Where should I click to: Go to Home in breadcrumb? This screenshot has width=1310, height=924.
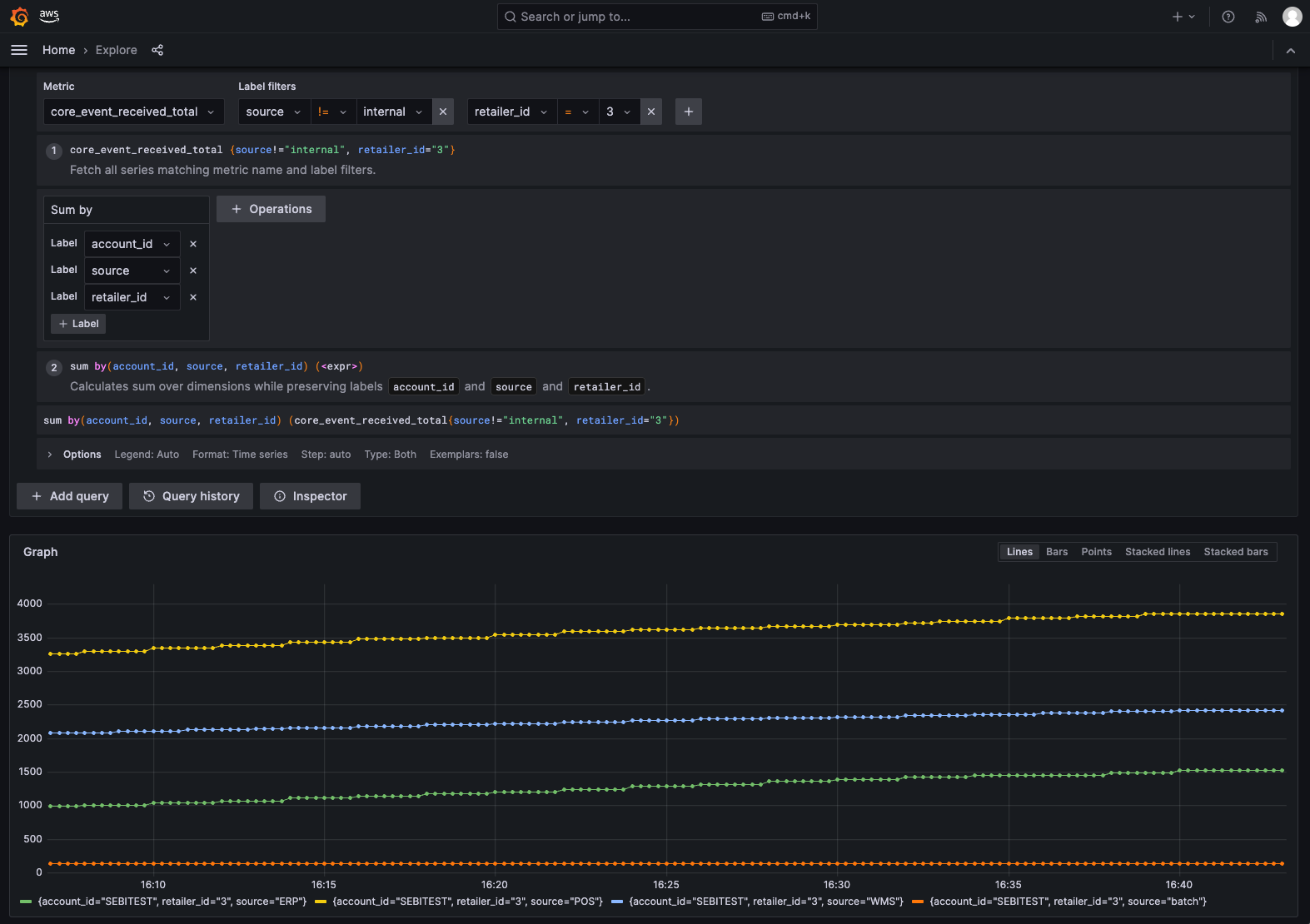(58, 50)
